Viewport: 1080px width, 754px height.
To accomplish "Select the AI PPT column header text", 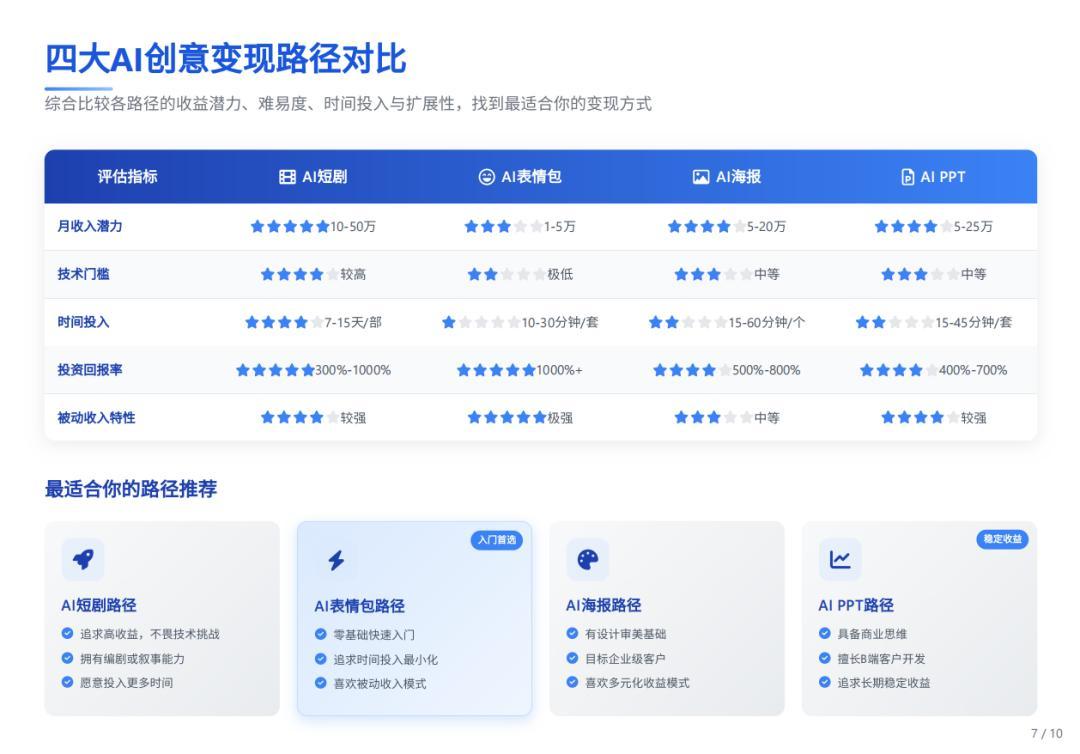I will point(943,177).
